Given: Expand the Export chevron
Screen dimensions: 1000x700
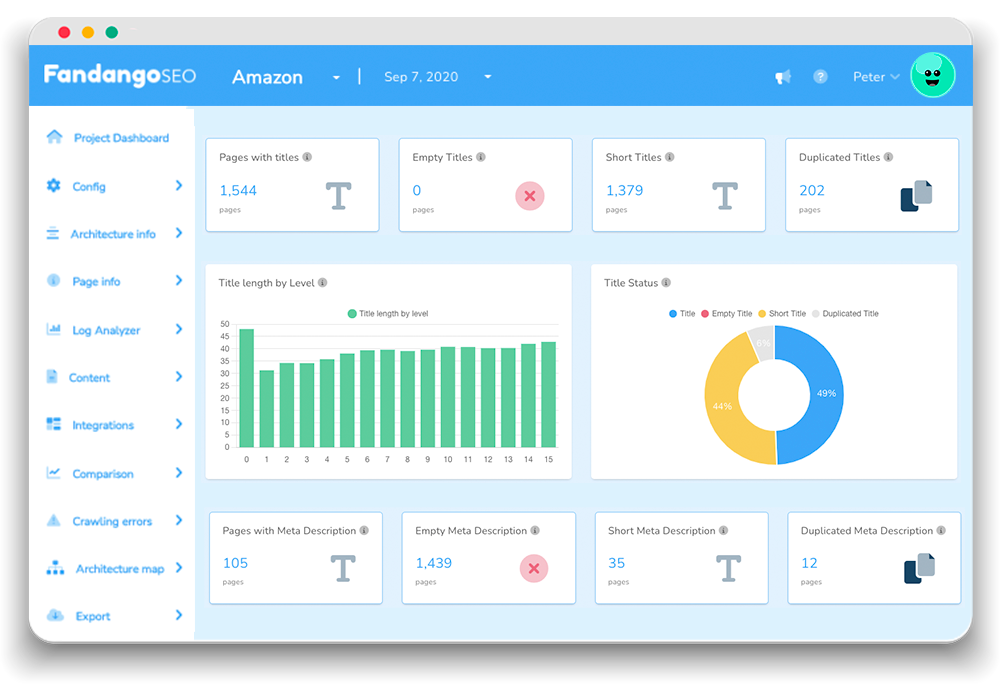Looking at the screenshot, I should point(179,615).
